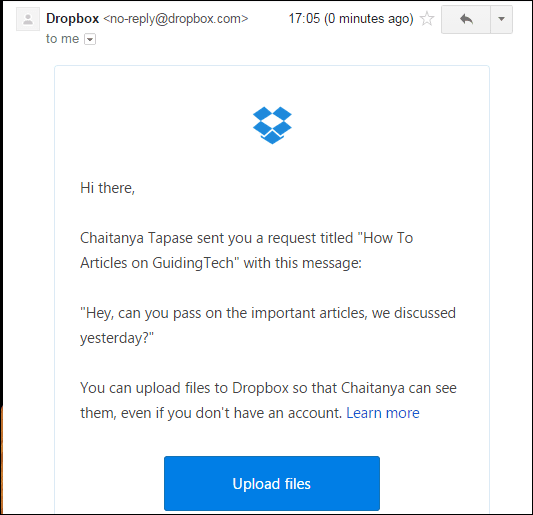This screenshot has width=533, height=515.
Task: Click 'Chaitanya Tapase sent you a request' text
Action: click(x=246, y=251)
